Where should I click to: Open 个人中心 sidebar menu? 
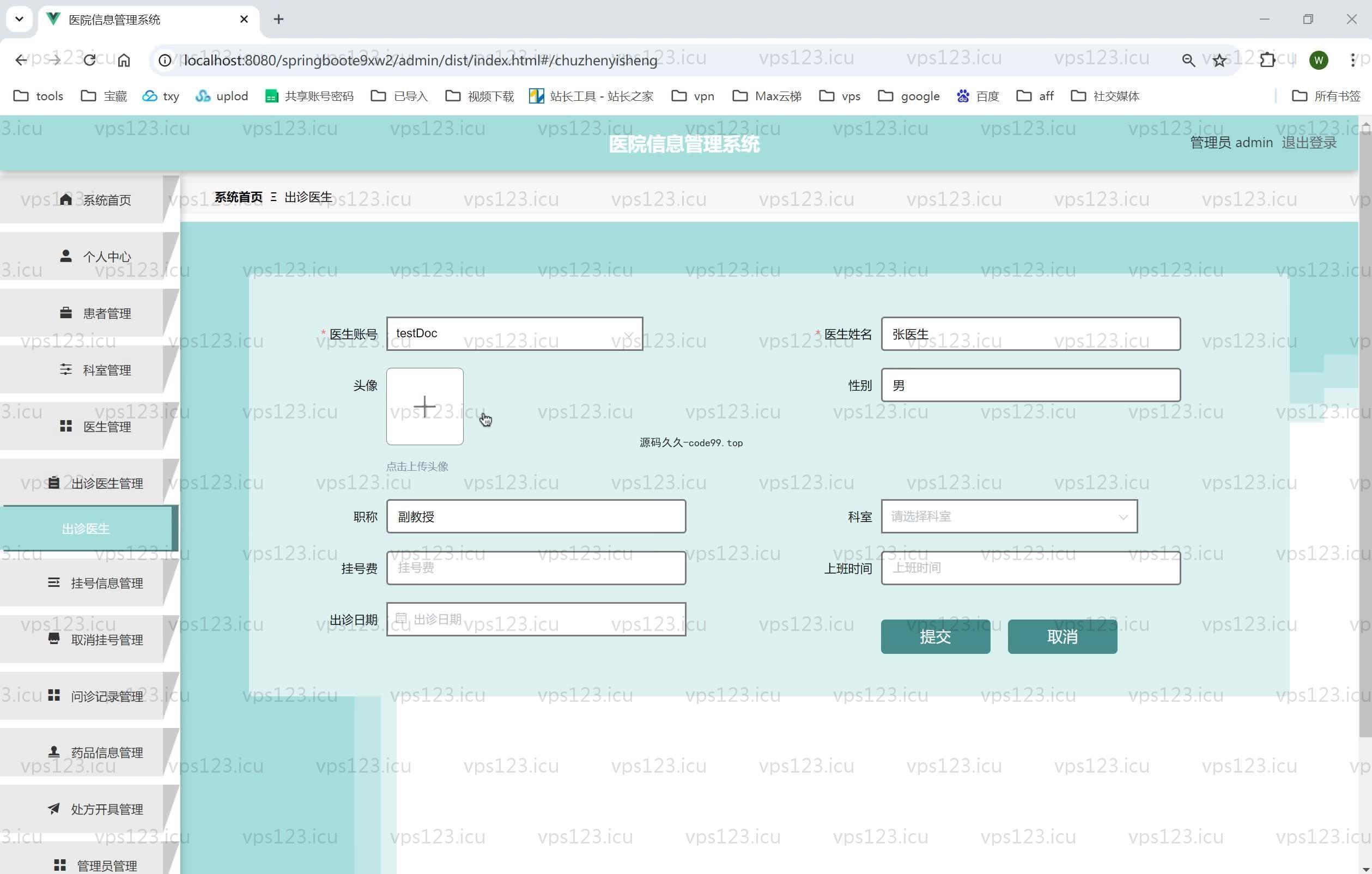pos(89,256)
